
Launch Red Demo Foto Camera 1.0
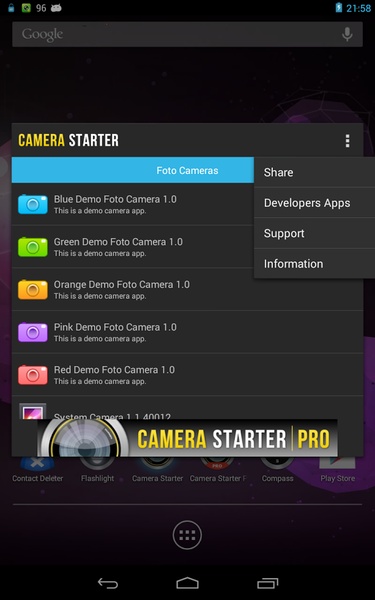click(x=188, y=374)
